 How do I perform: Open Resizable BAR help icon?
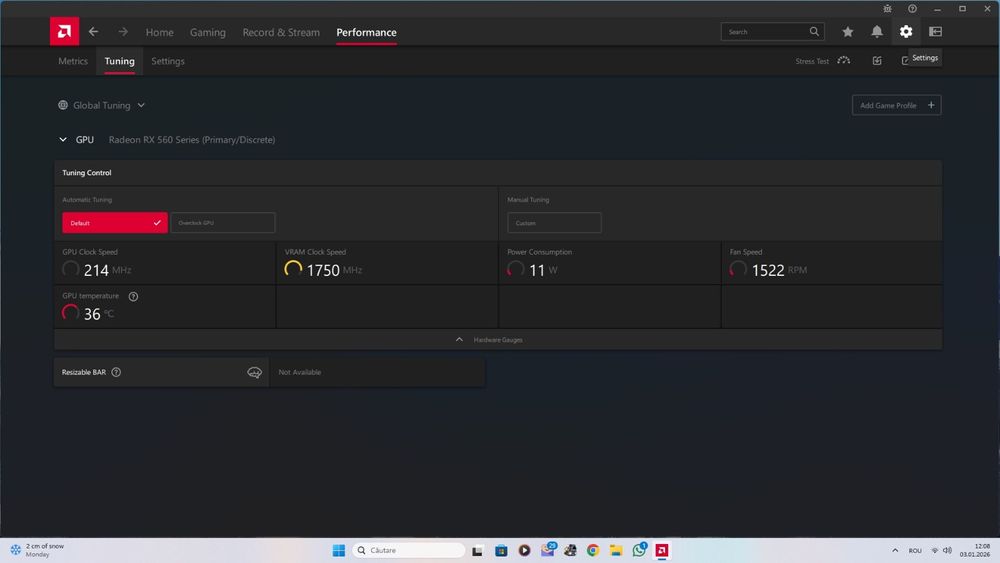point(116,372)
